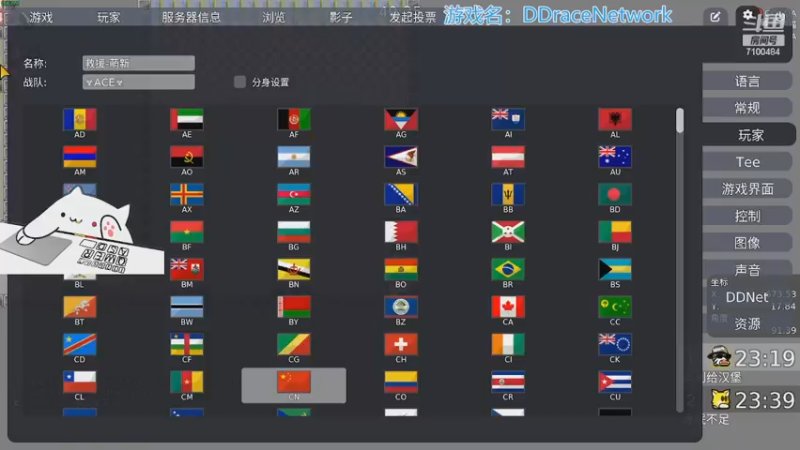The width and height of the screenshot is (800, 450).
Task: Select the CR Costa Rica flag
Action: pyautogui.click(x=508, y=382)
